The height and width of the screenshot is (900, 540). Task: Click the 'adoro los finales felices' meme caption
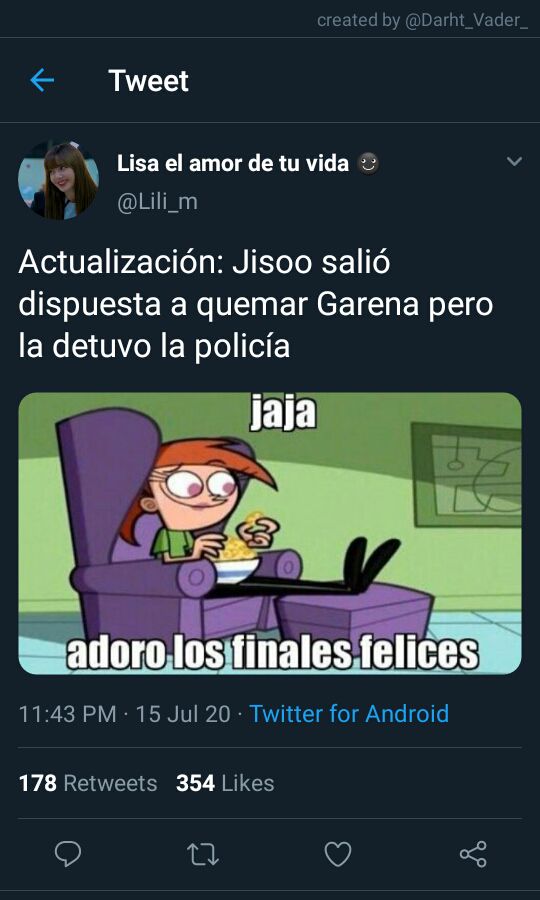coord(272,651)
